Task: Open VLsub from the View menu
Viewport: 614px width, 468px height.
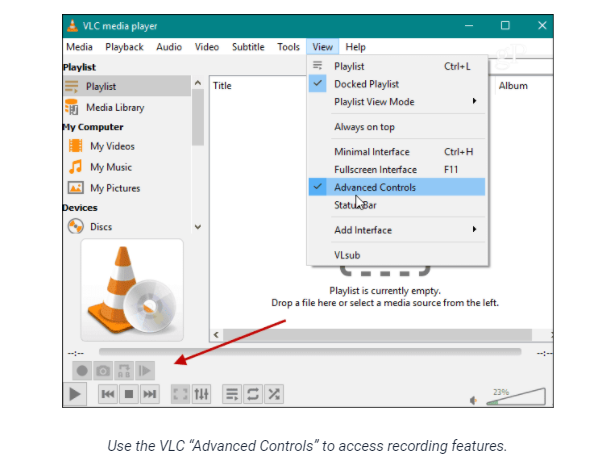Action: [397, 255]
